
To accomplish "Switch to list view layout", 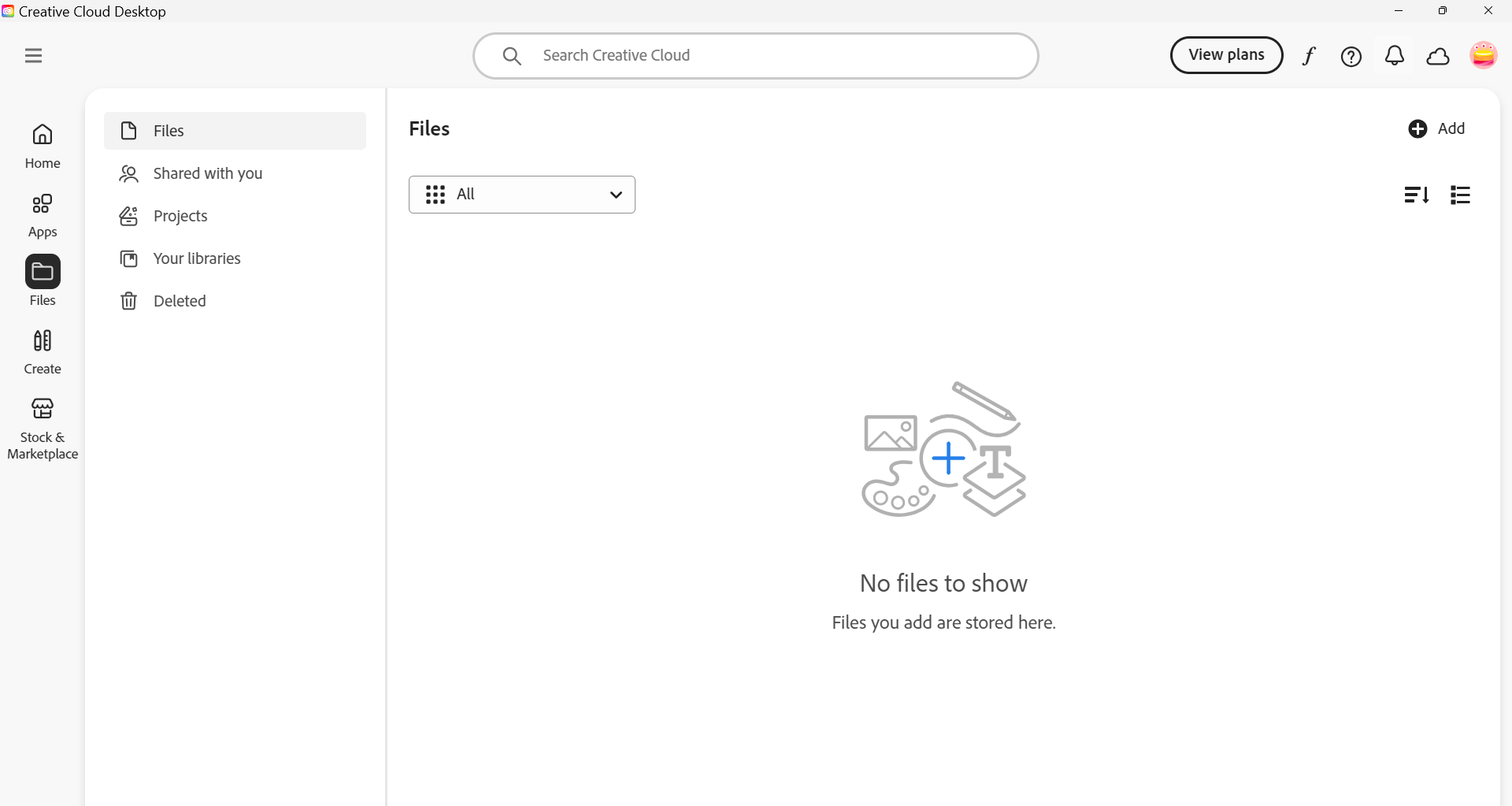I will pyautogui.click(x=1460, y=195).
